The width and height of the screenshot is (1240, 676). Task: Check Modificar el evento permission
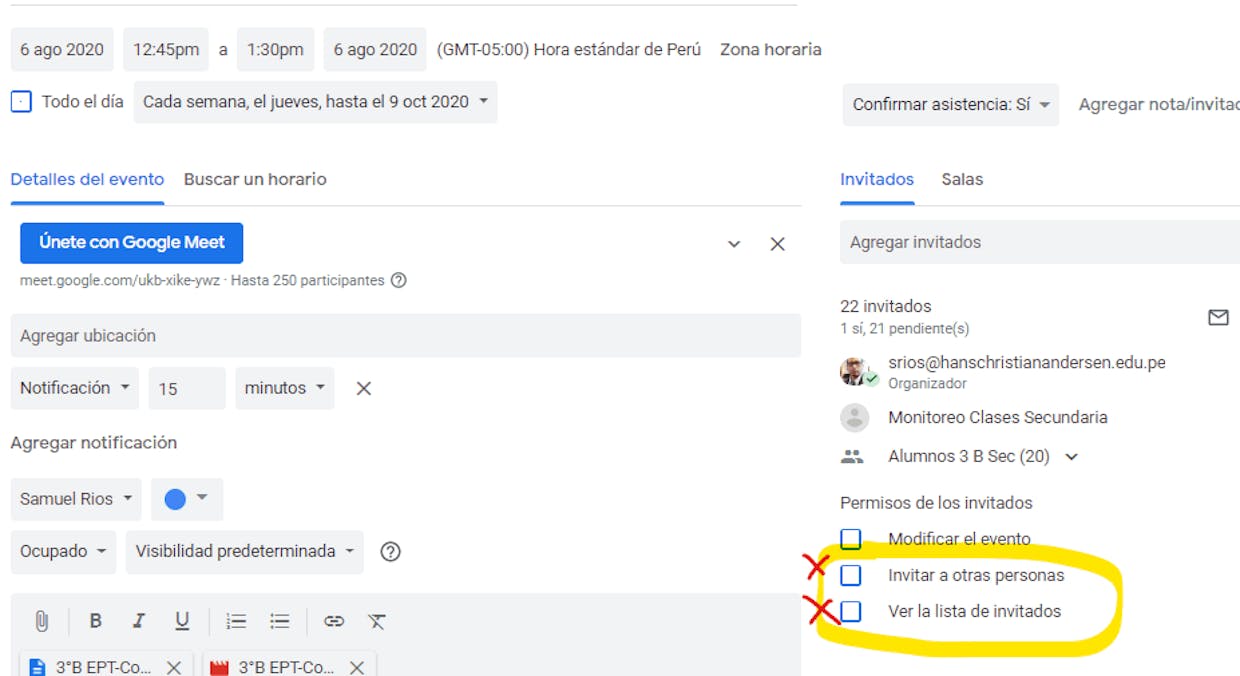(x=850, y=539)
